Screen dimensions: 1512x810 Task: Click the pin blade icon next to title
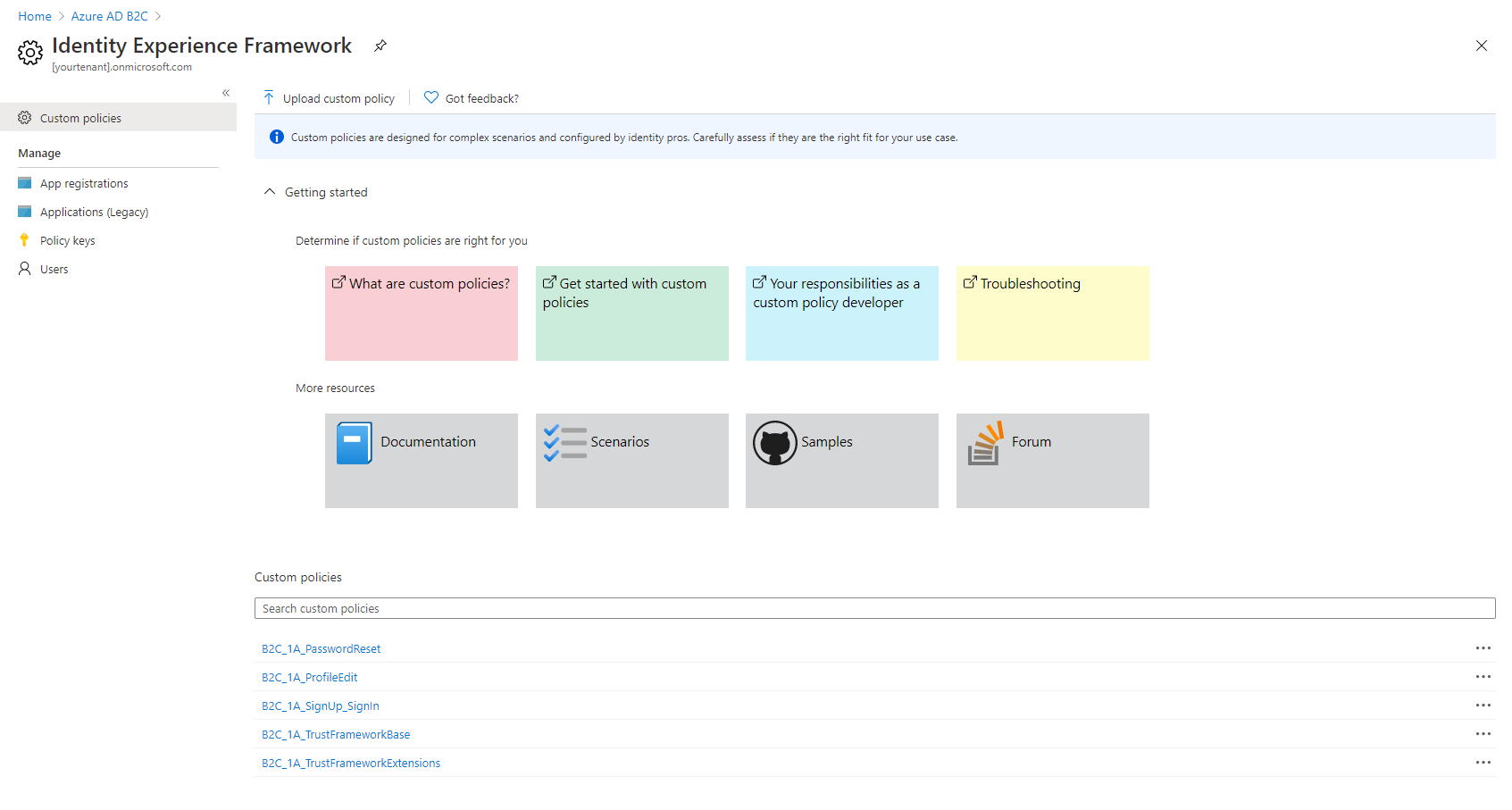click(x=380, y=46)
